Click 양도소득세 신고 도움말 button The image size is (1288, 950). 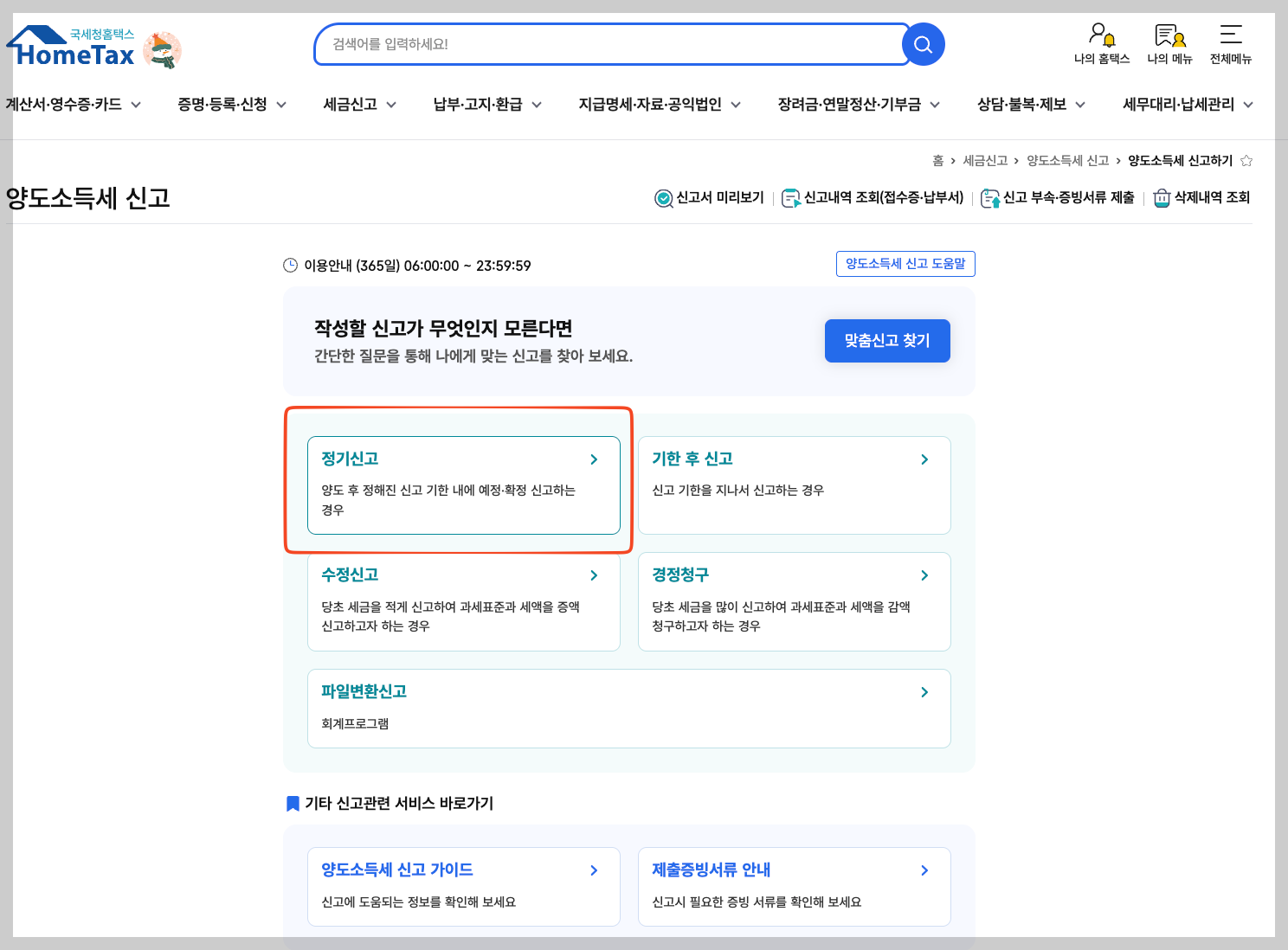pyautogui.click(x=905, y=264)
